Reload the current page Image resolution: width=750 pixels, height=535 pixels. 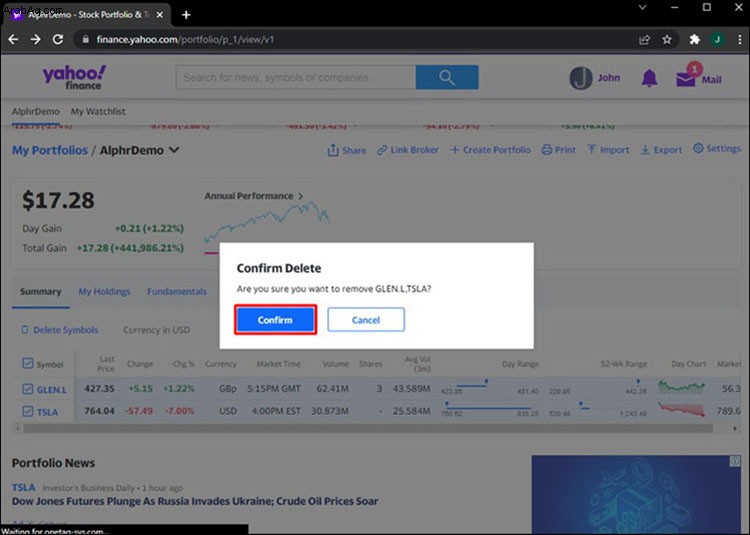coord(58,39)
